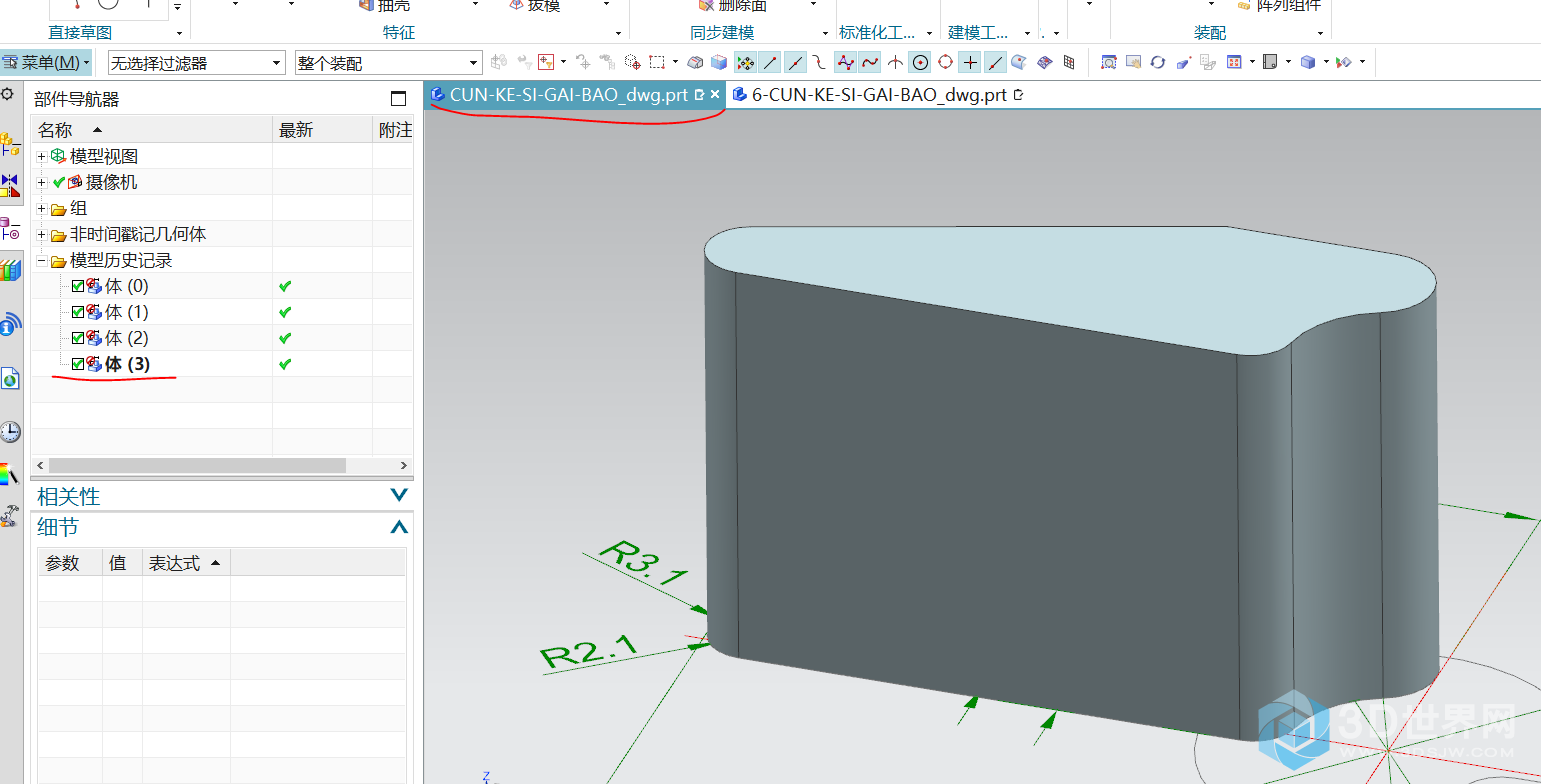Click the navigator scrollbar right arrow

click(405, 465)
